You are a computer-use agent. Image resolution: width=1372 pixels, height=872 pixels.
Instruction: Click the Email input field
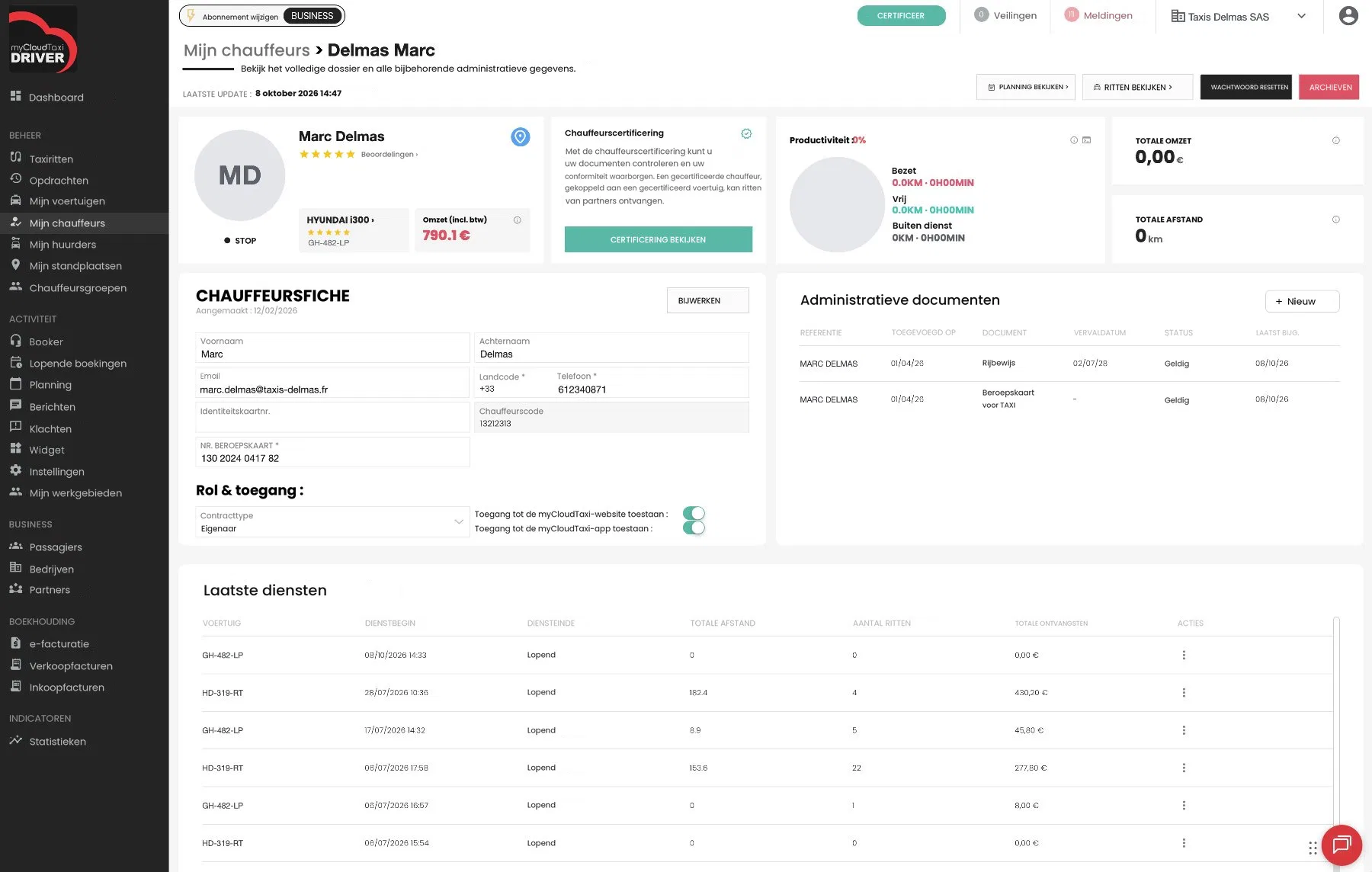(x=332, y=383)
